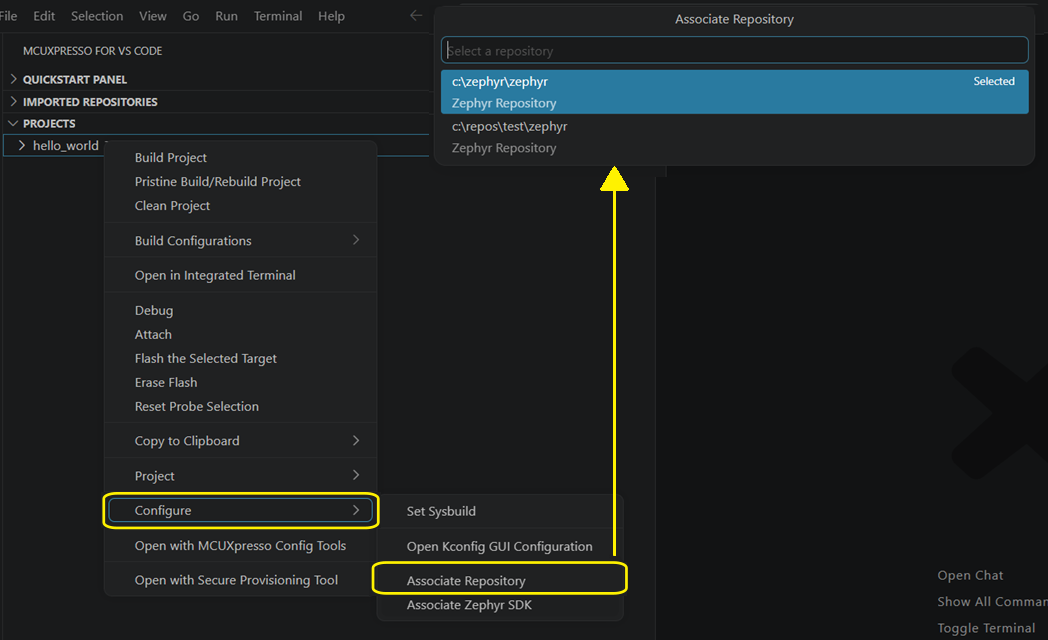The image size is (1048, 640).
Task: Choose Reset Probe Selection
Action: (241, 407)
